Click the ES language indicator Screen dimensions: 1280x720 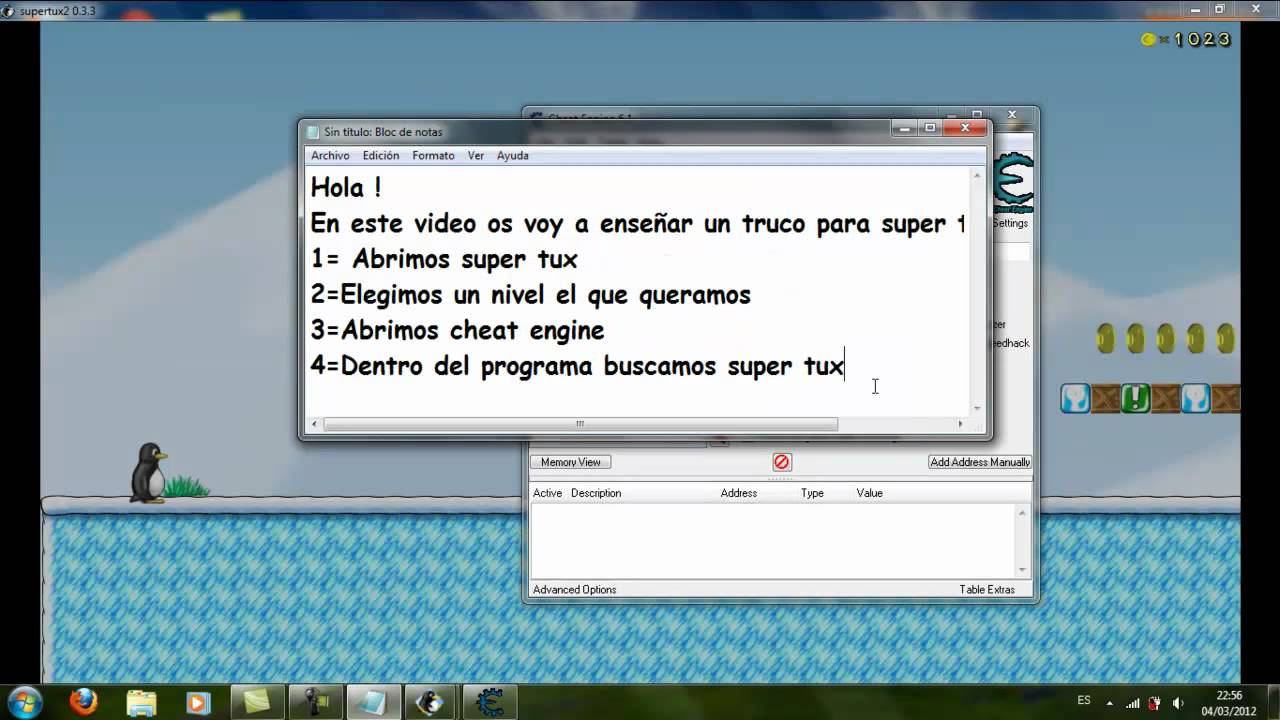tap(1084, 701)
